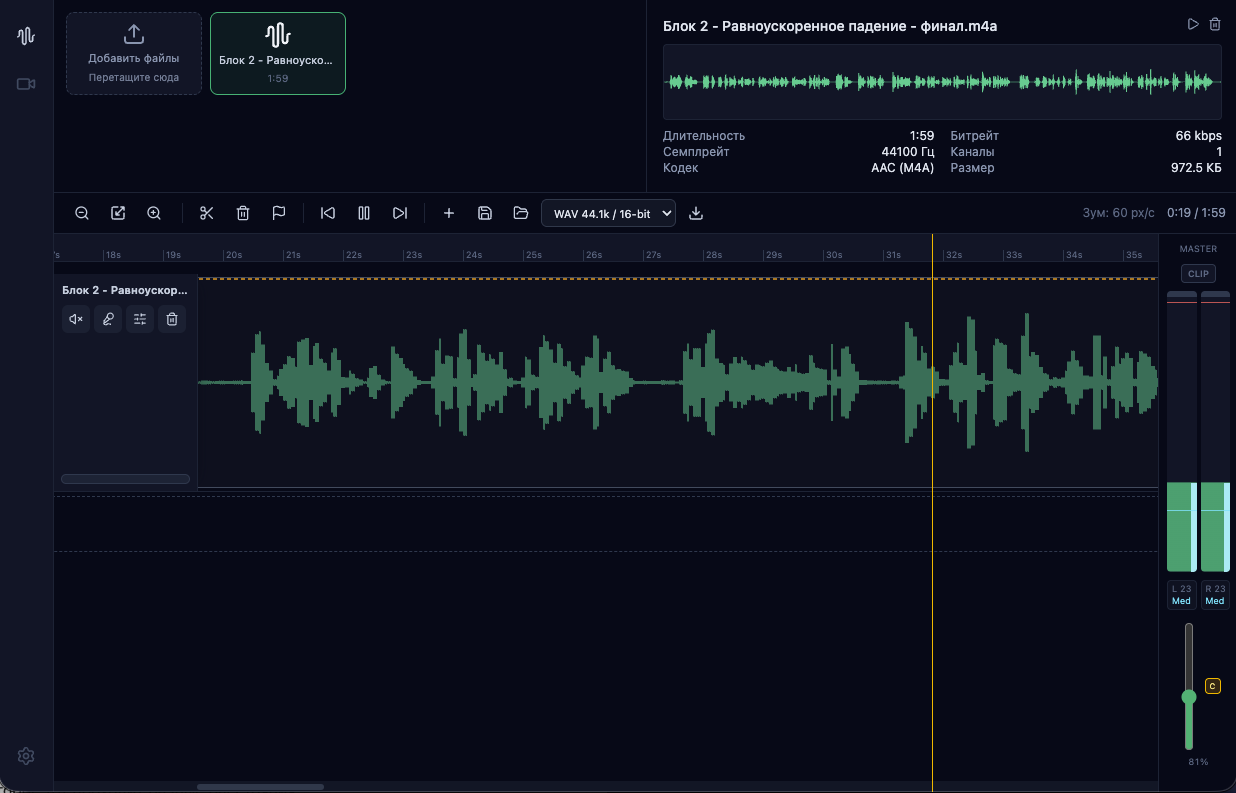The width and height of the screenshot is (1236, 793).
Task: Add a flag marker from the toolbar
Action: click(x=279, y=213)
